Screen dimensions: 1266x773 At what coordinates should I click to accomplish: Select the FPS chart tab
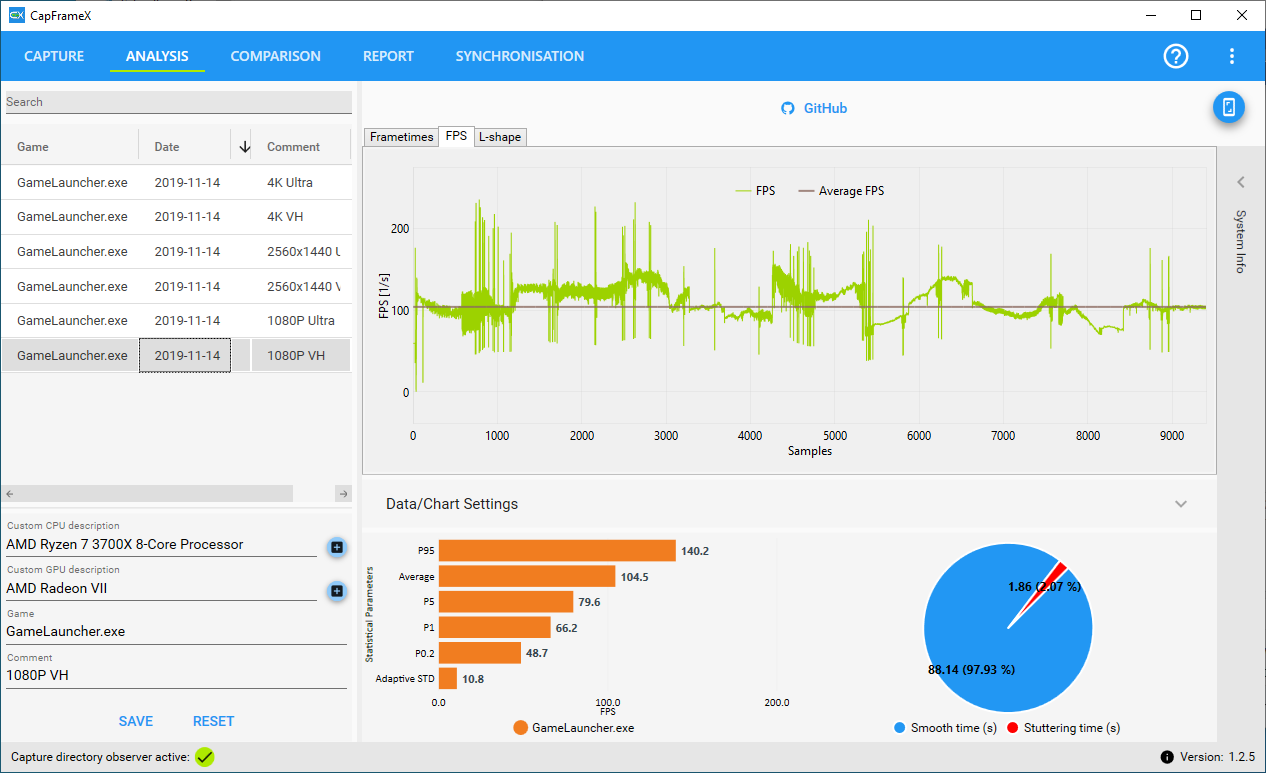(x=456, y=136)
